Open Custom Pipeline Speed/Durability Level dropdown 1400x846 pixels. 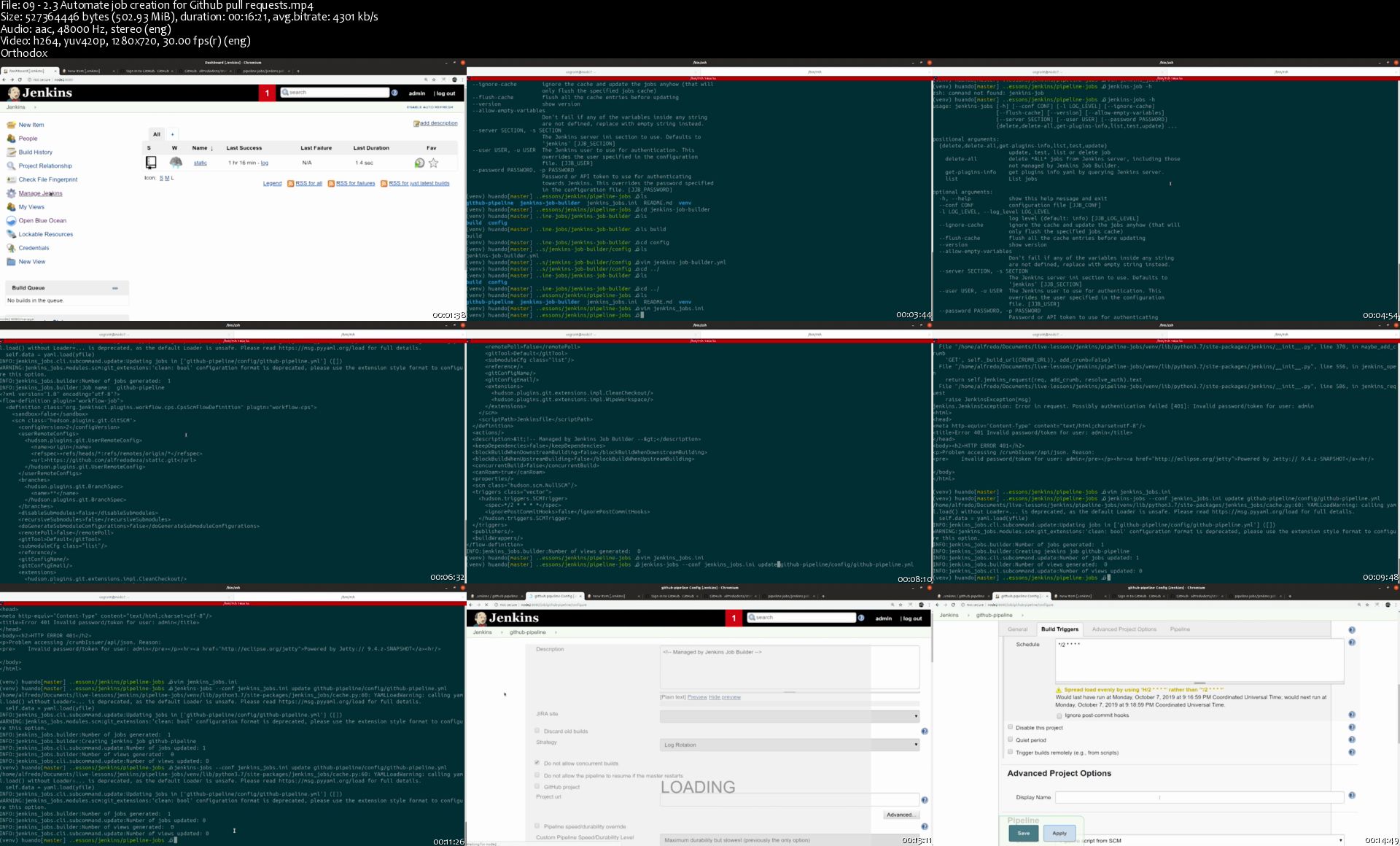point(790,840)
